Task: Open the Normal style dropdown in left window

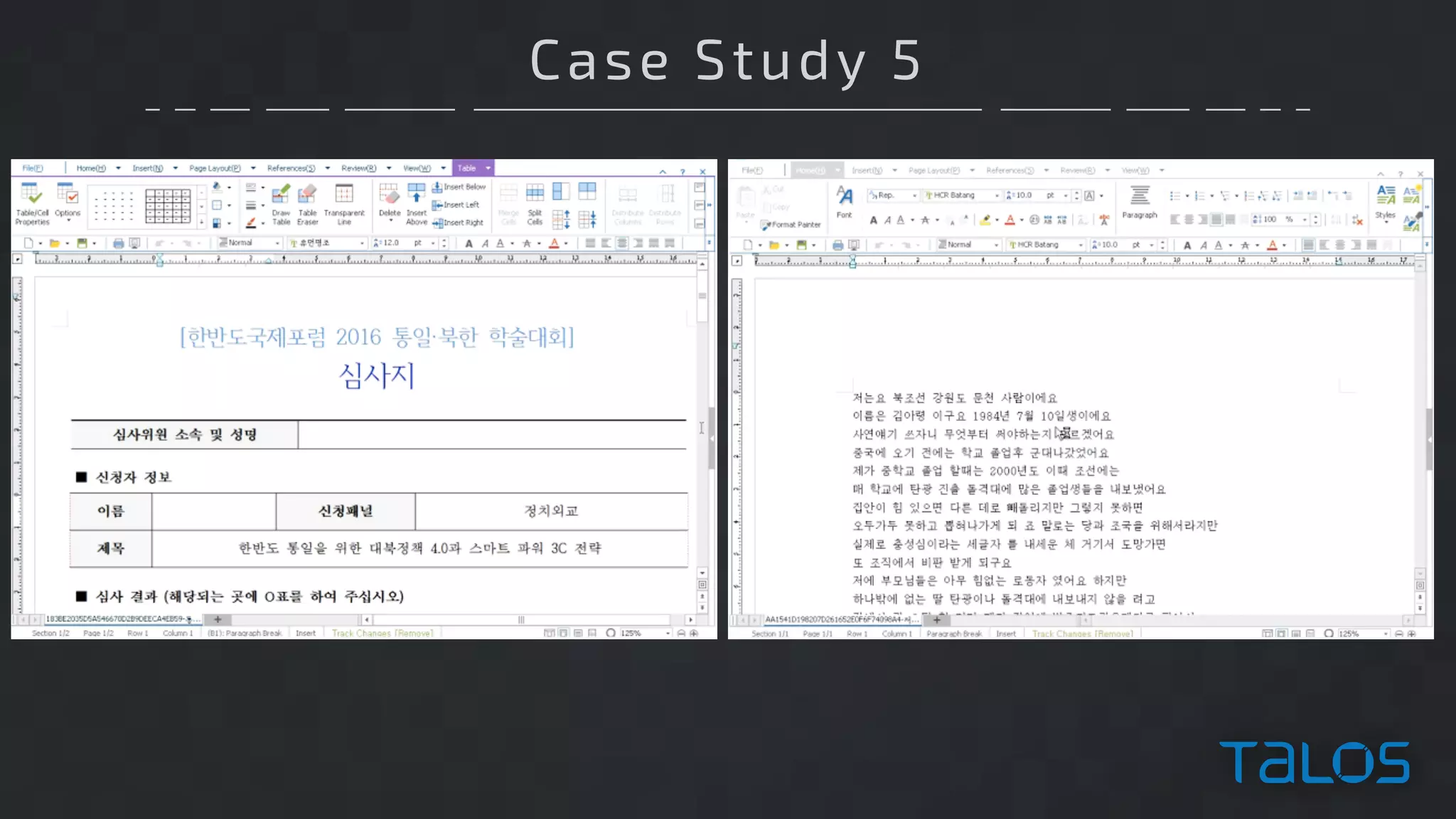Action: click(x=249, y=243)
